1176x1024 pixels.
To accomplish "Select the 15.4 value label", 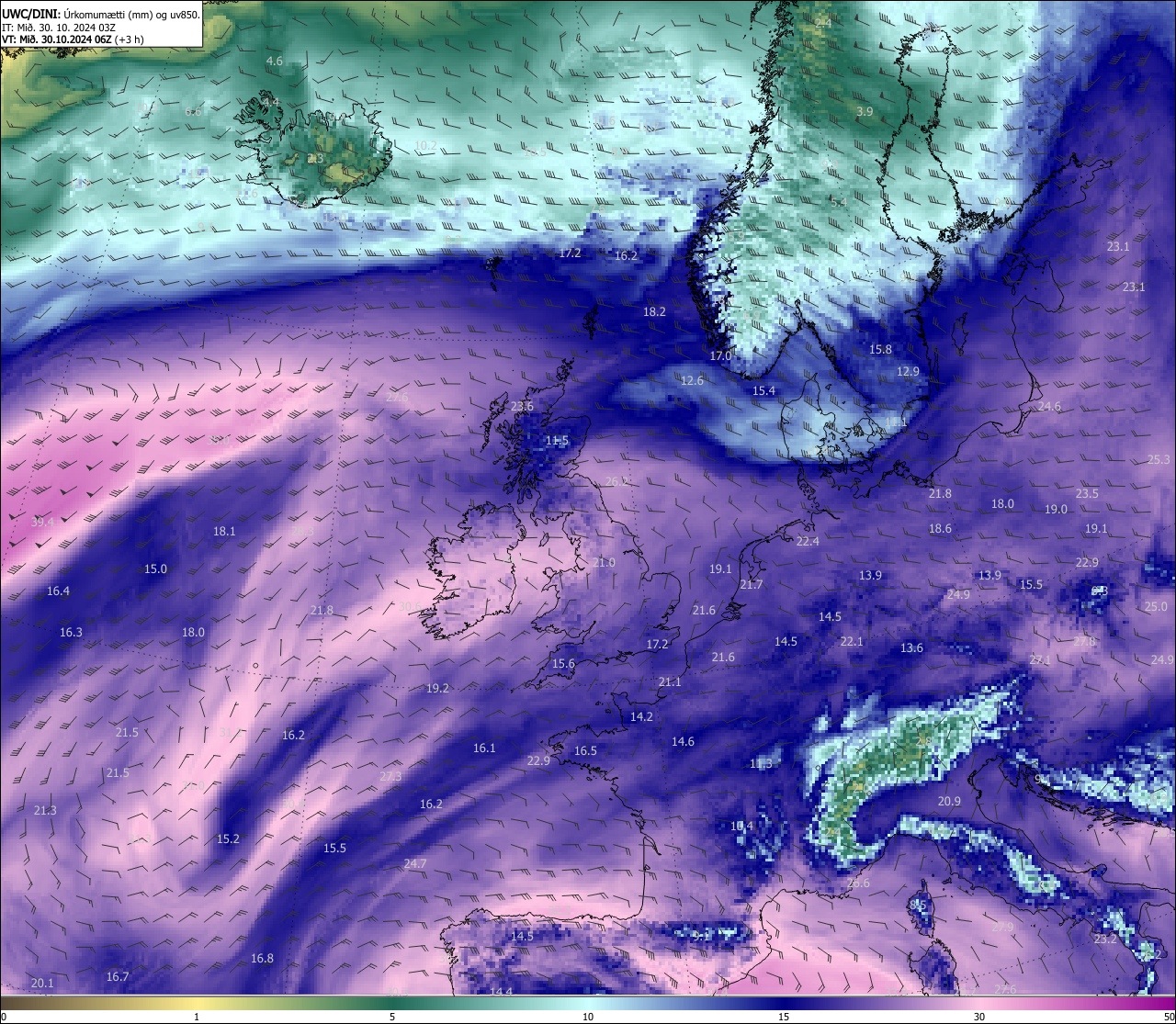I will (x=764, y=390).
